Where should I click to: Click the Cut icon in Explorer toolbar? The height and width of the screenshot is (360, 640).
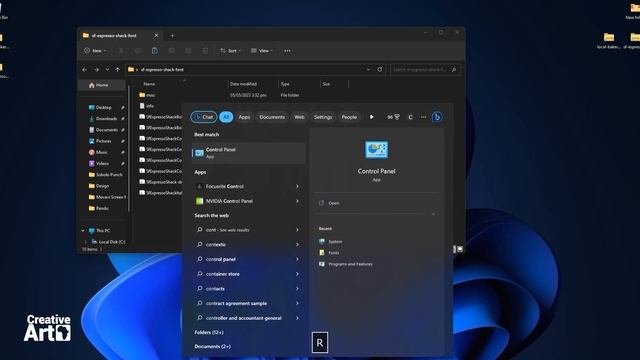(x=121, y=51)
